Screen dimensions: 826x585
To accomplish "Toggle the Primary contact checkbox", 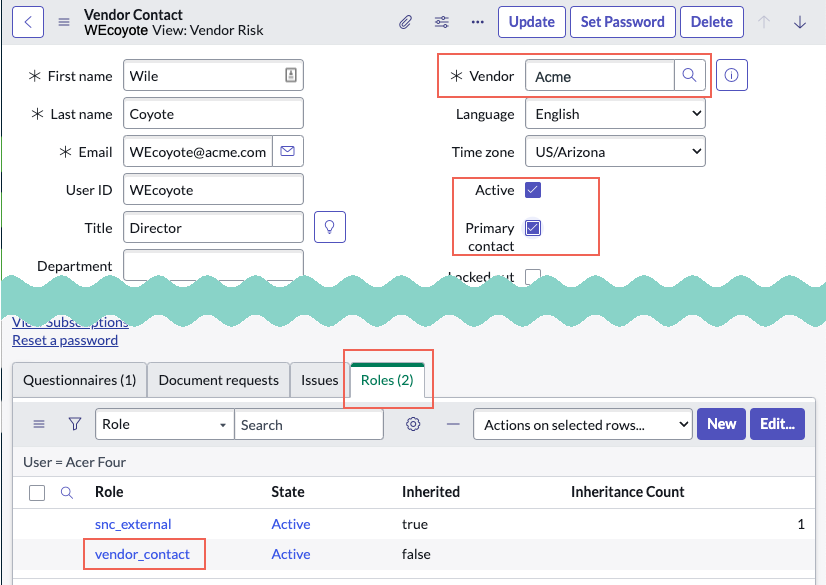I will tap(533, 228).
